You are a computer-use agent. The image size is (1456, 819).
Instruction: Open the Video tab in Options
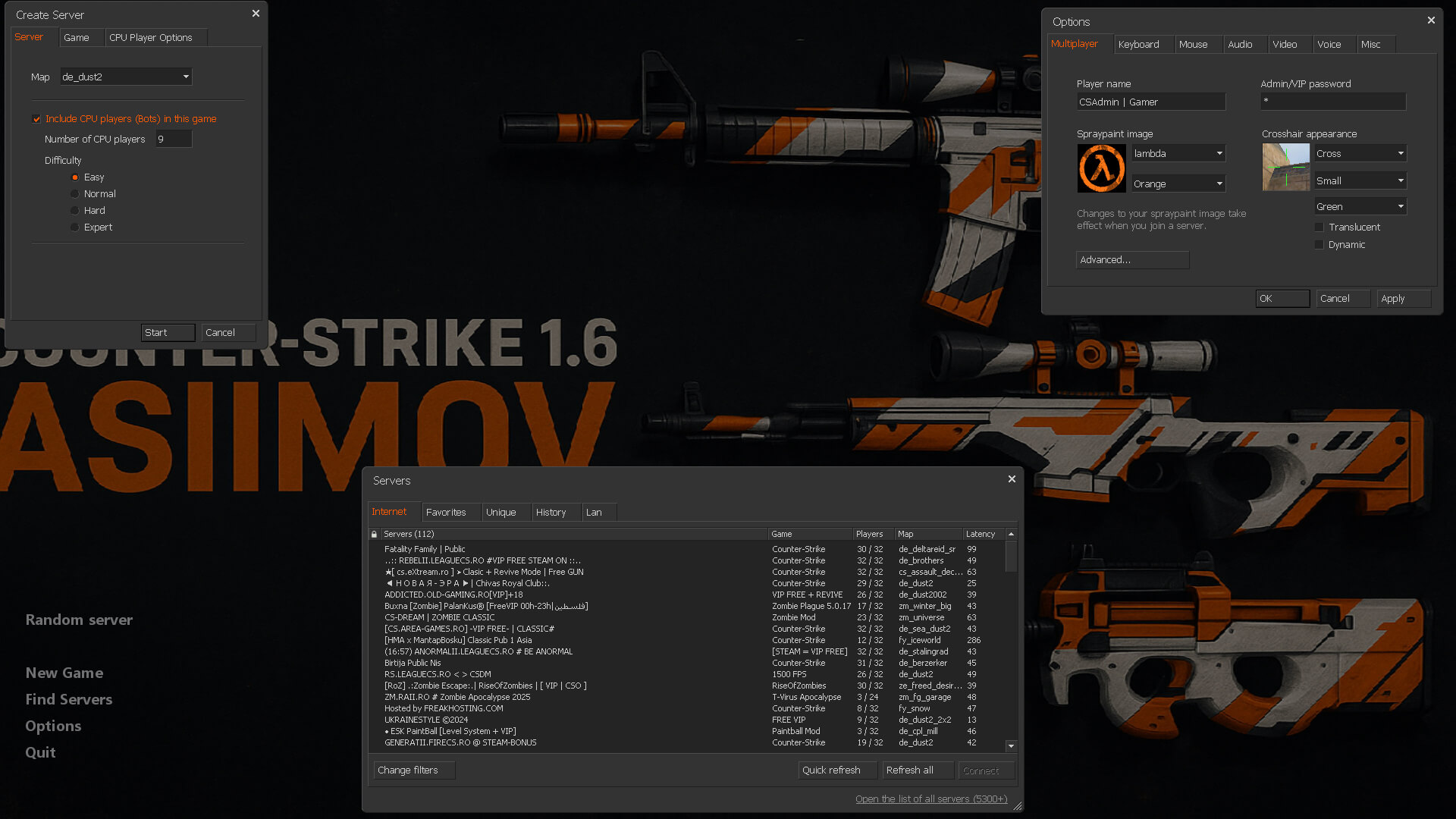click(1291, 44)
